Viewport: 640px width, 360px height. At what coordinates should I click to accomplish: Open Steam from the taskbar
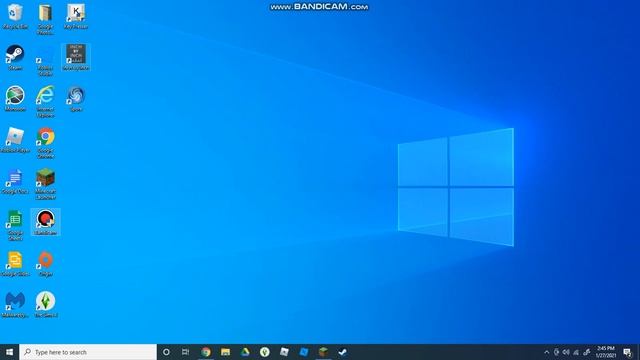(x=343, y=352)
